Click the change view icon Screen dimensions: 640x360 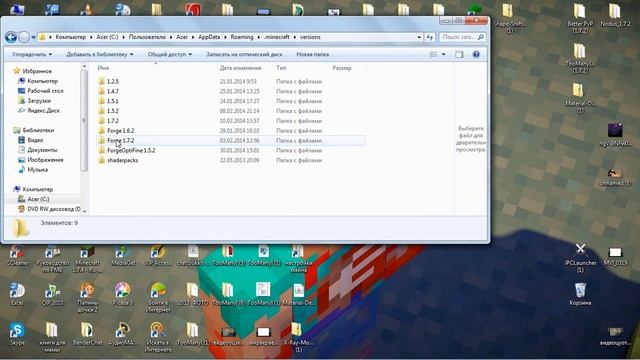click(x=433, y=54)
